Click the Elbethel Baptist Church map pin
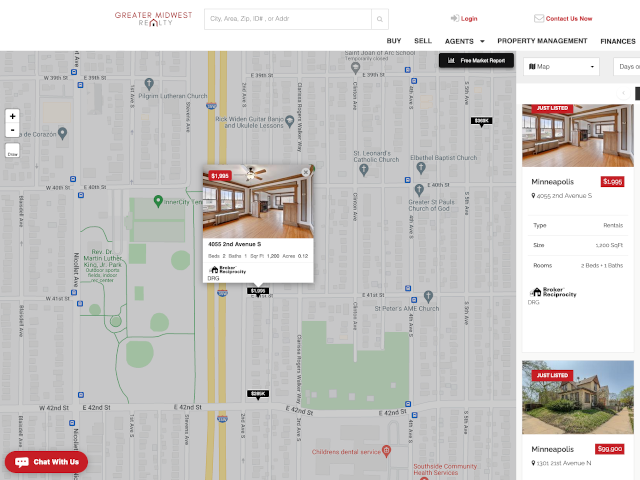Image resolution: width=640 pixels, height=480 pixels. [x=421, y=168]
